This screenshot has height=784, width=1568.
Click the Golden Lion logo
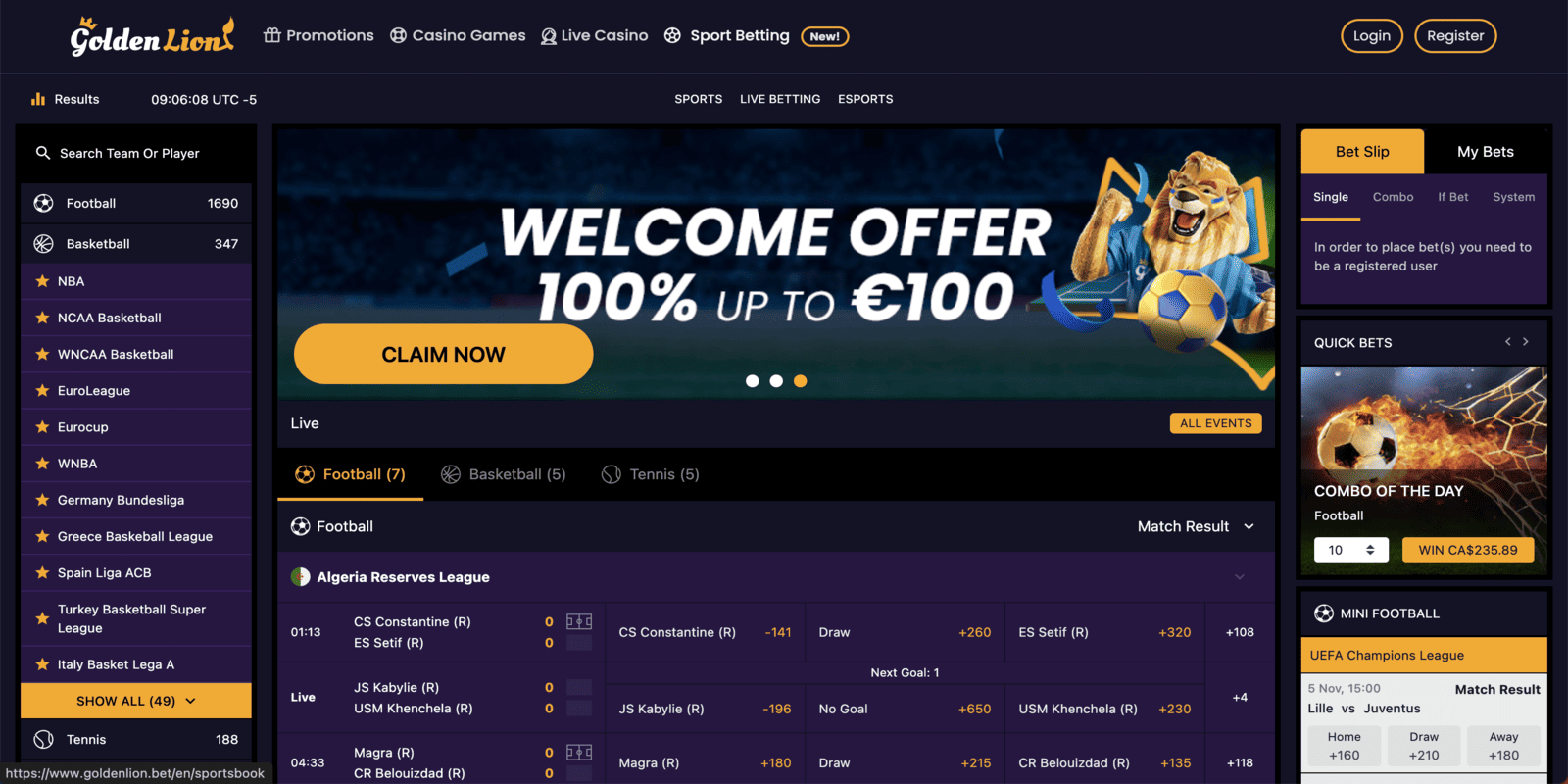[x=152, y=36]
